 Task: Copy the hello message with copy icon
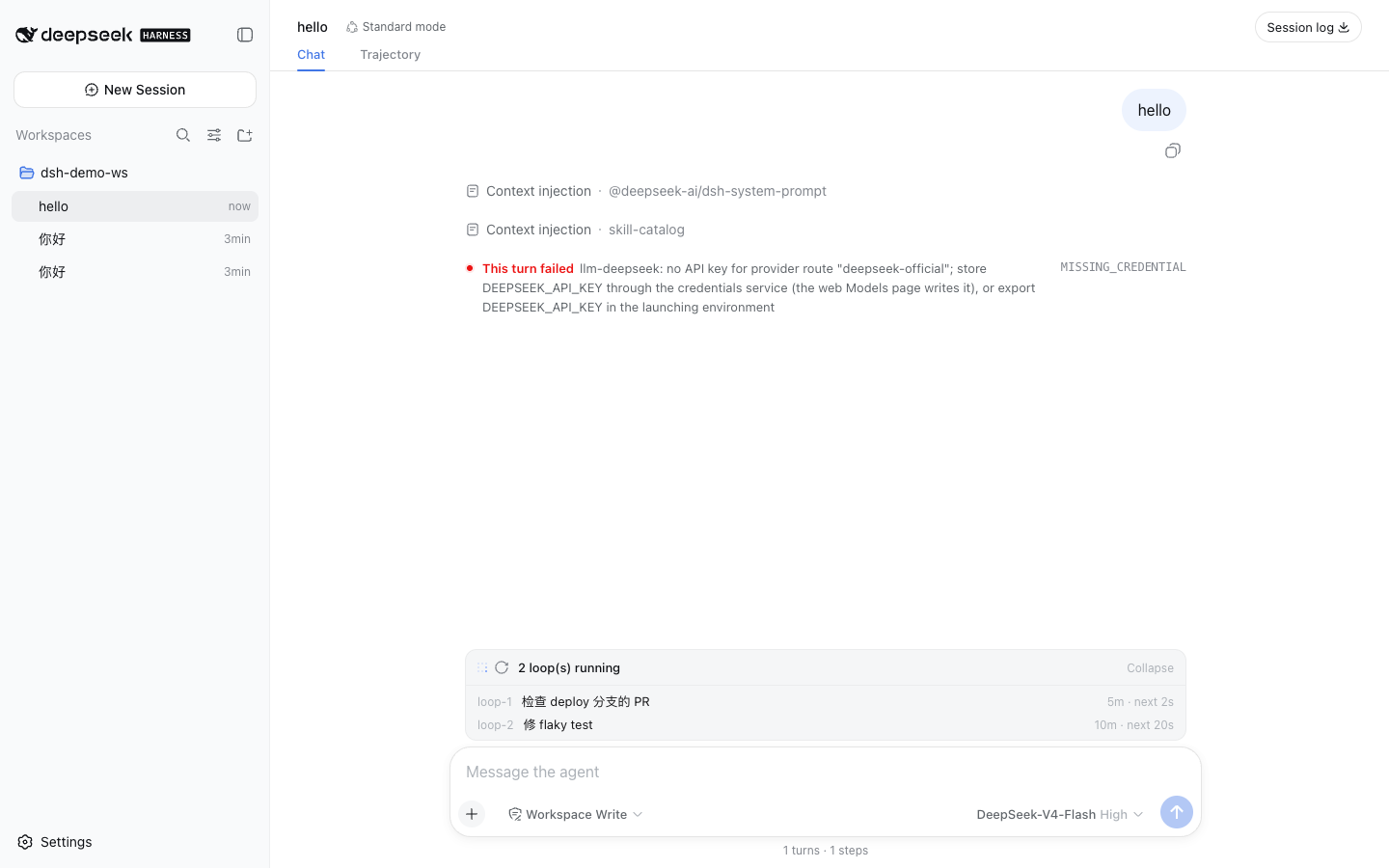[x=1173, y=150]
